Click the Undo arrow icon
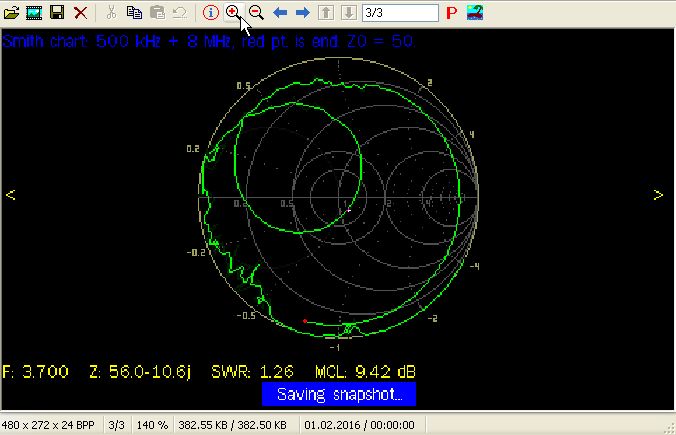 coord(179,13)
